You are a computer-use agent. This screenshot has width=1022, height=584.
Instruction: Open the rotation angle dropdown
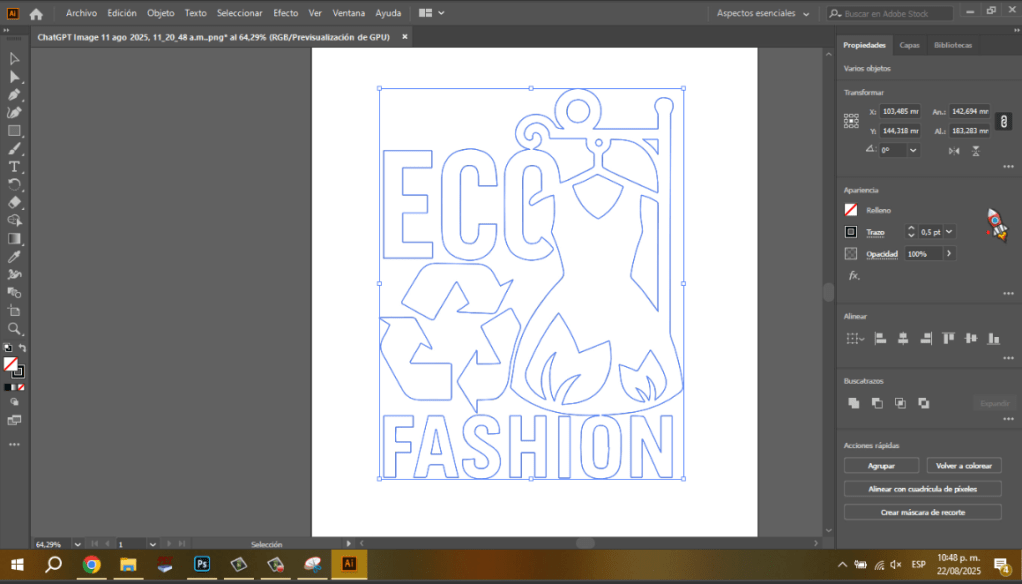pyautogui.click(x=911, y=149)
